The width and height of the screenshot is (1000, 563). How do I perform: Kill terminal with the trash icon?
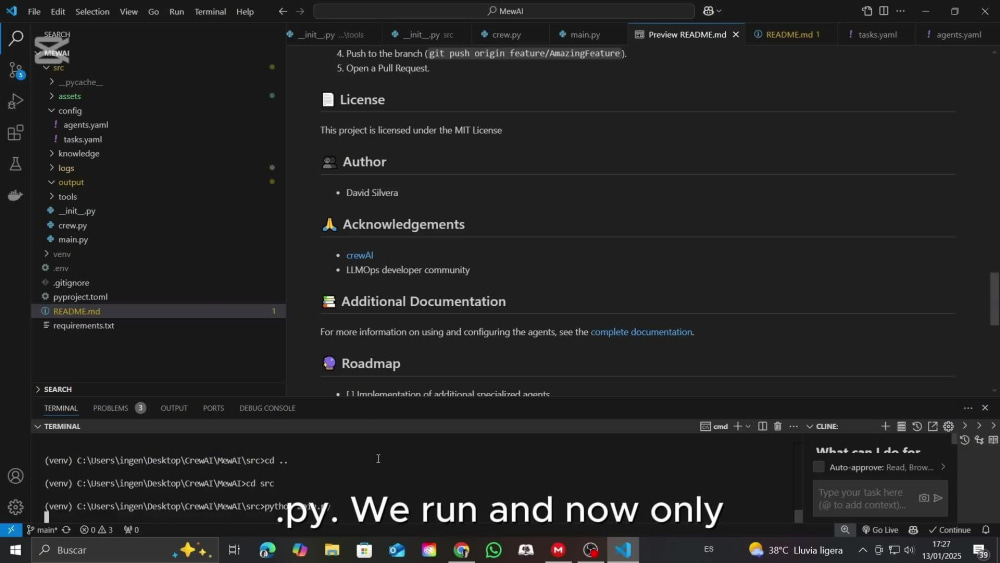(777, 426)
